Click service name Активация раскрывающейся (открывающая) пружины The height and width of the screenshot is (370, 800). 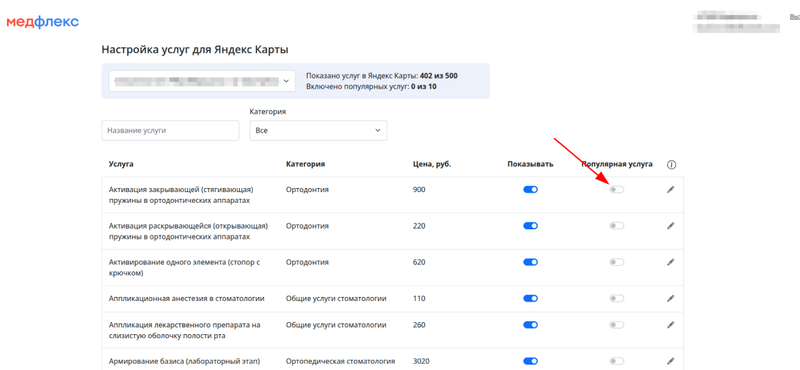pyautogui.click(x=188, y=231)
